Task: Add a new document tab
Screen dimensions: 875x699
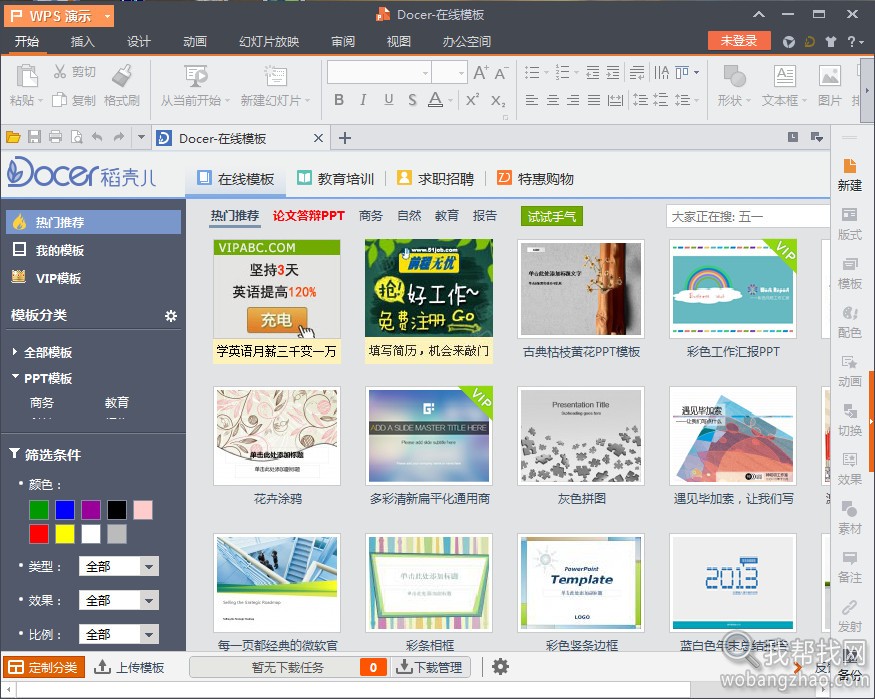Action: tap(345, 138)
